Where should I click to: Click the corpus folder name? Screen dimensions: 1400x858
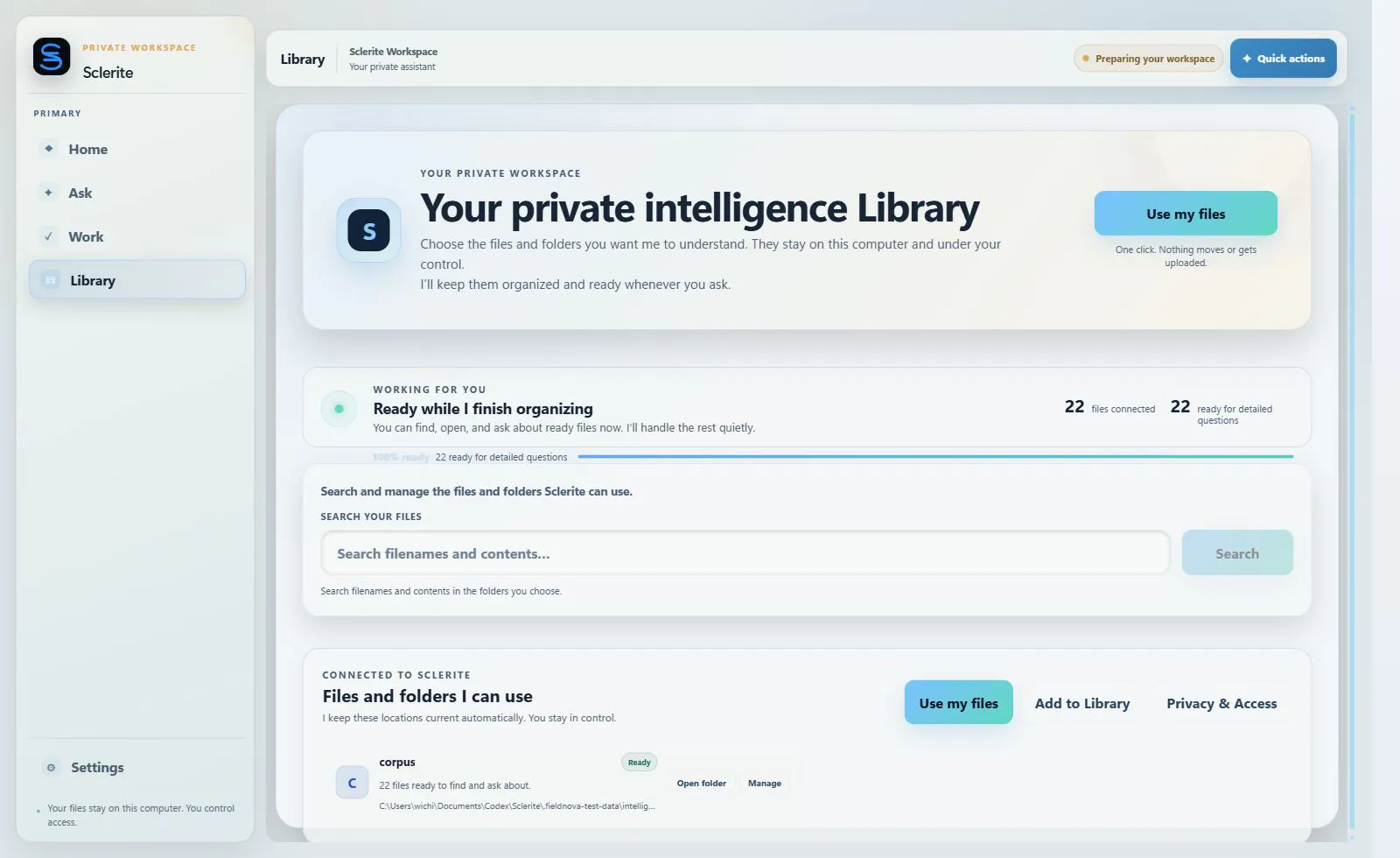(x=397, y=762)
